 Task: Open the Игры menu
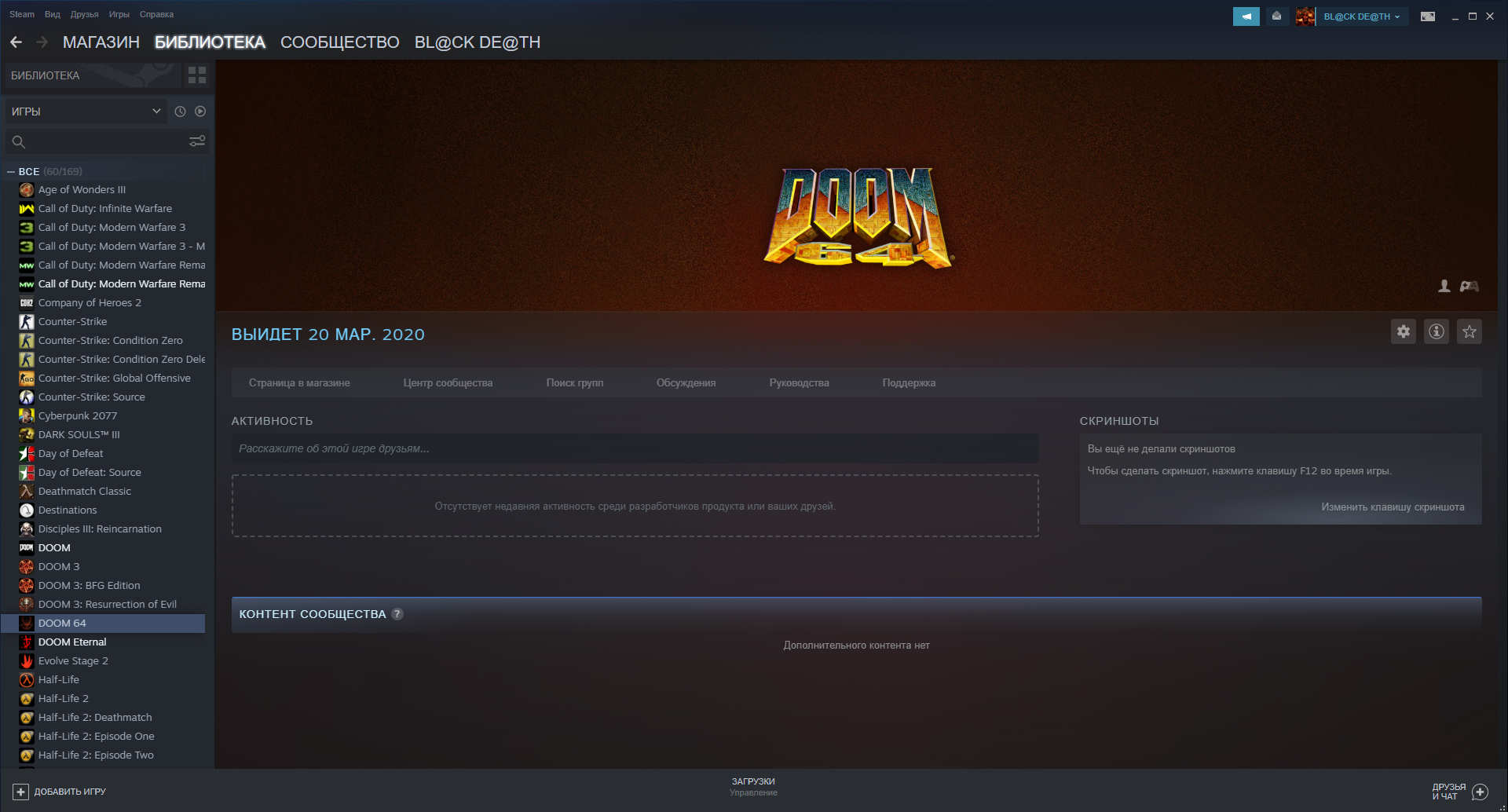(119, 14)
